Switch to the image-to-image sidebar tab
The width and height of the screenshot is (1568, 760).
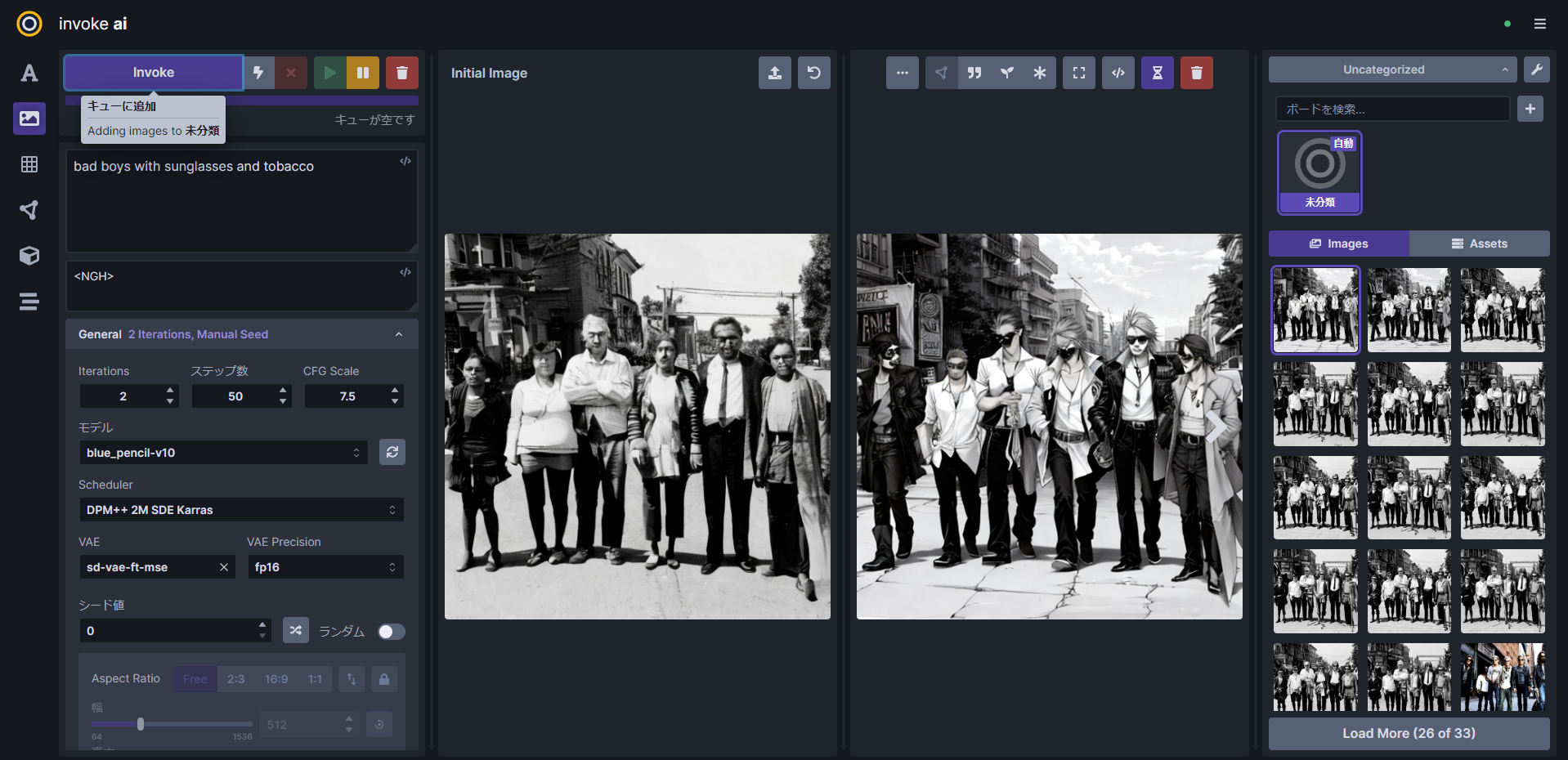click(29, 118)
